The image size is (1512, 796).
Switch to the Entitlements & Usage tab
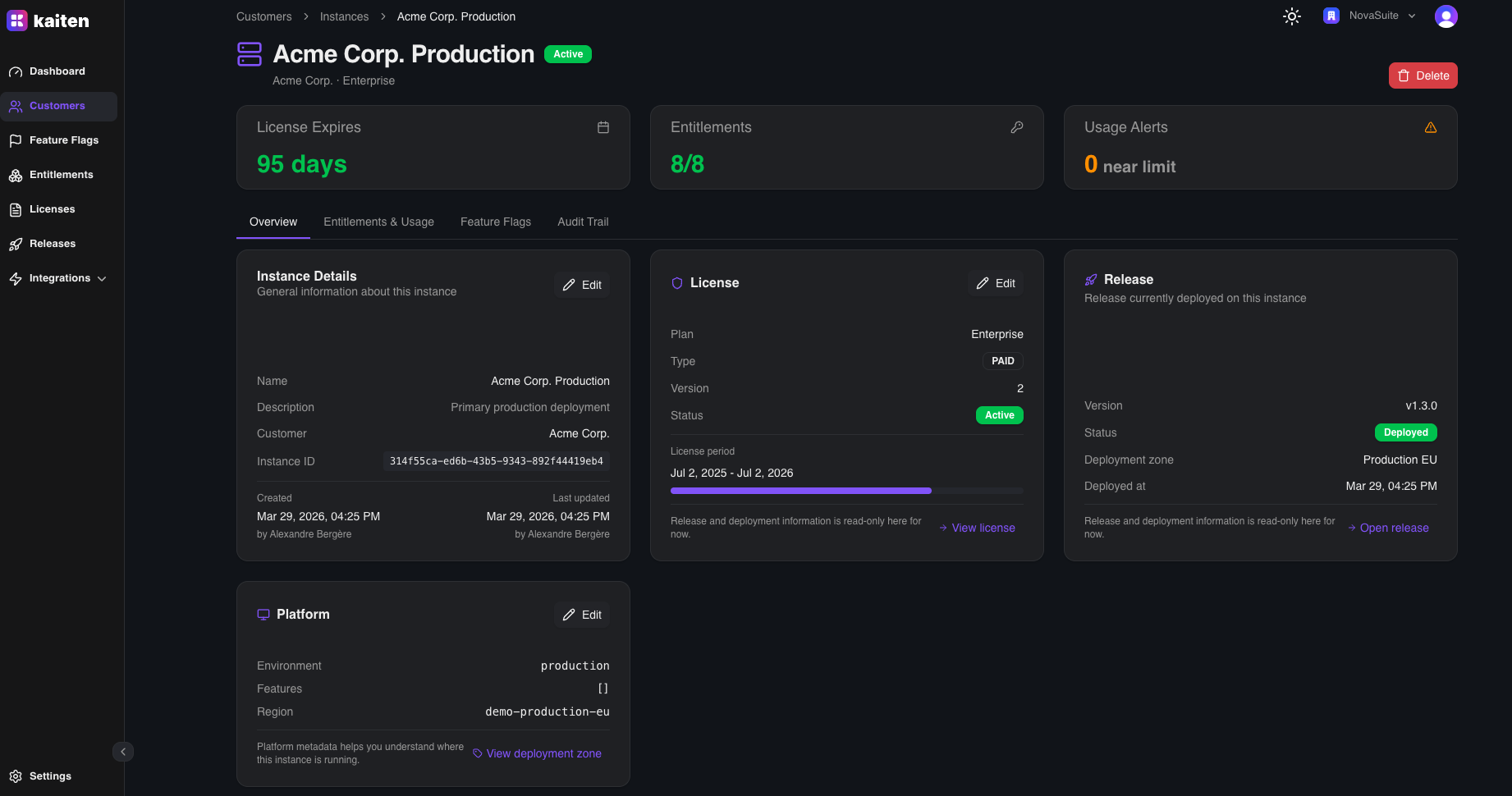(378, 222)
